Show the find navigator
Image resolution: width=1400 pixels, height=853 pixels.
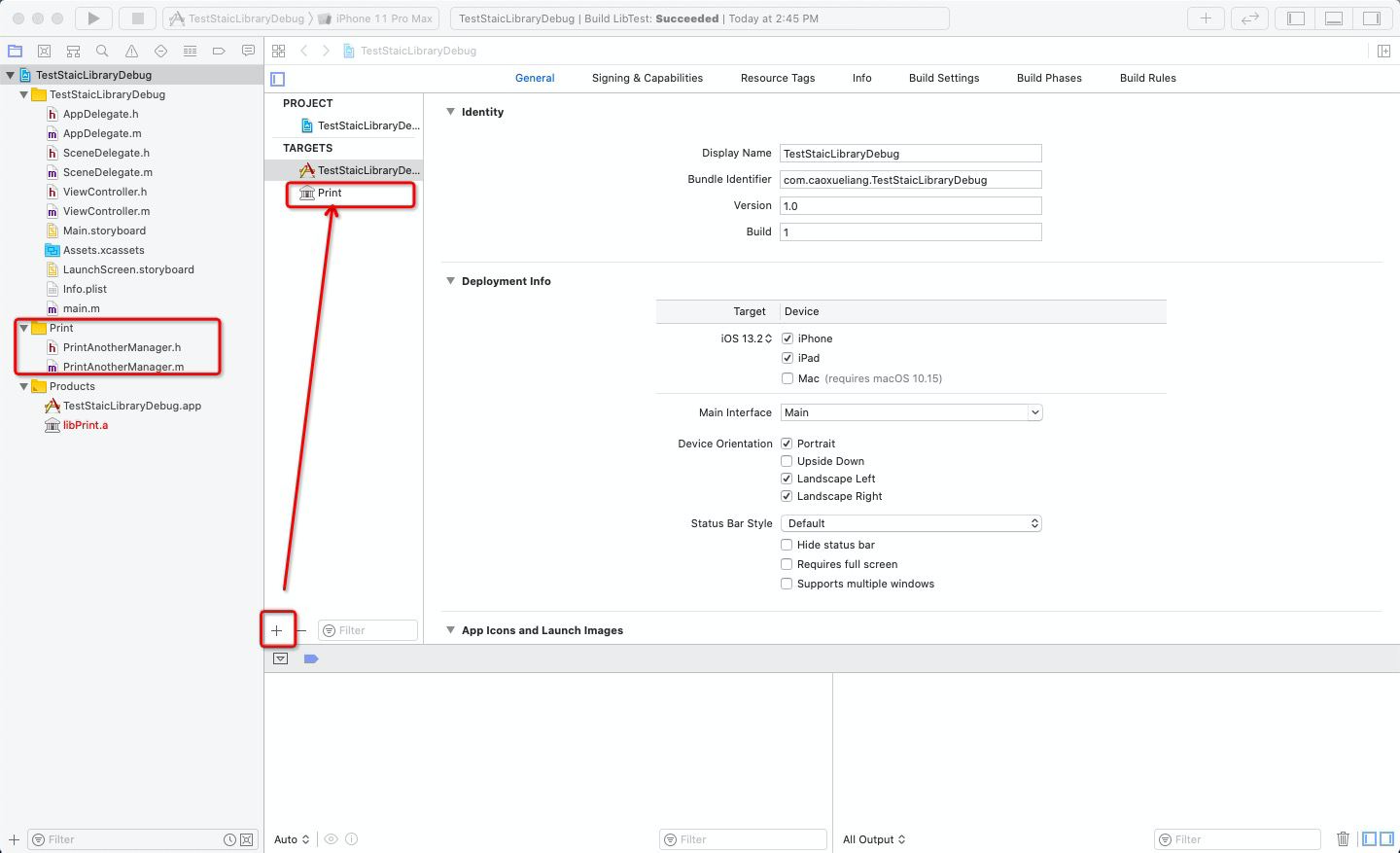click(x=102, y=51)
